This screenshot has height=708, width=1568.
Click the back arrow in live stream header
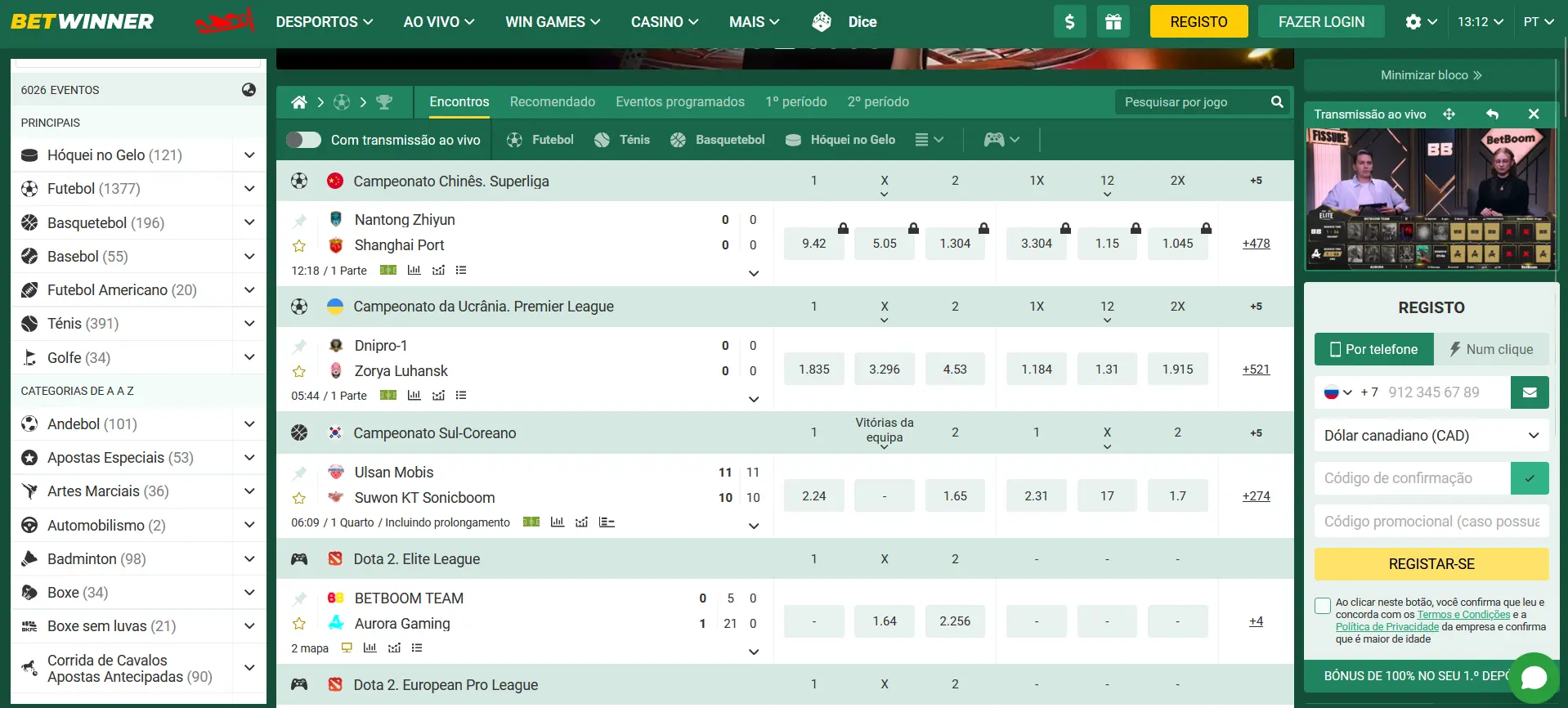(x=1492, y=114)
